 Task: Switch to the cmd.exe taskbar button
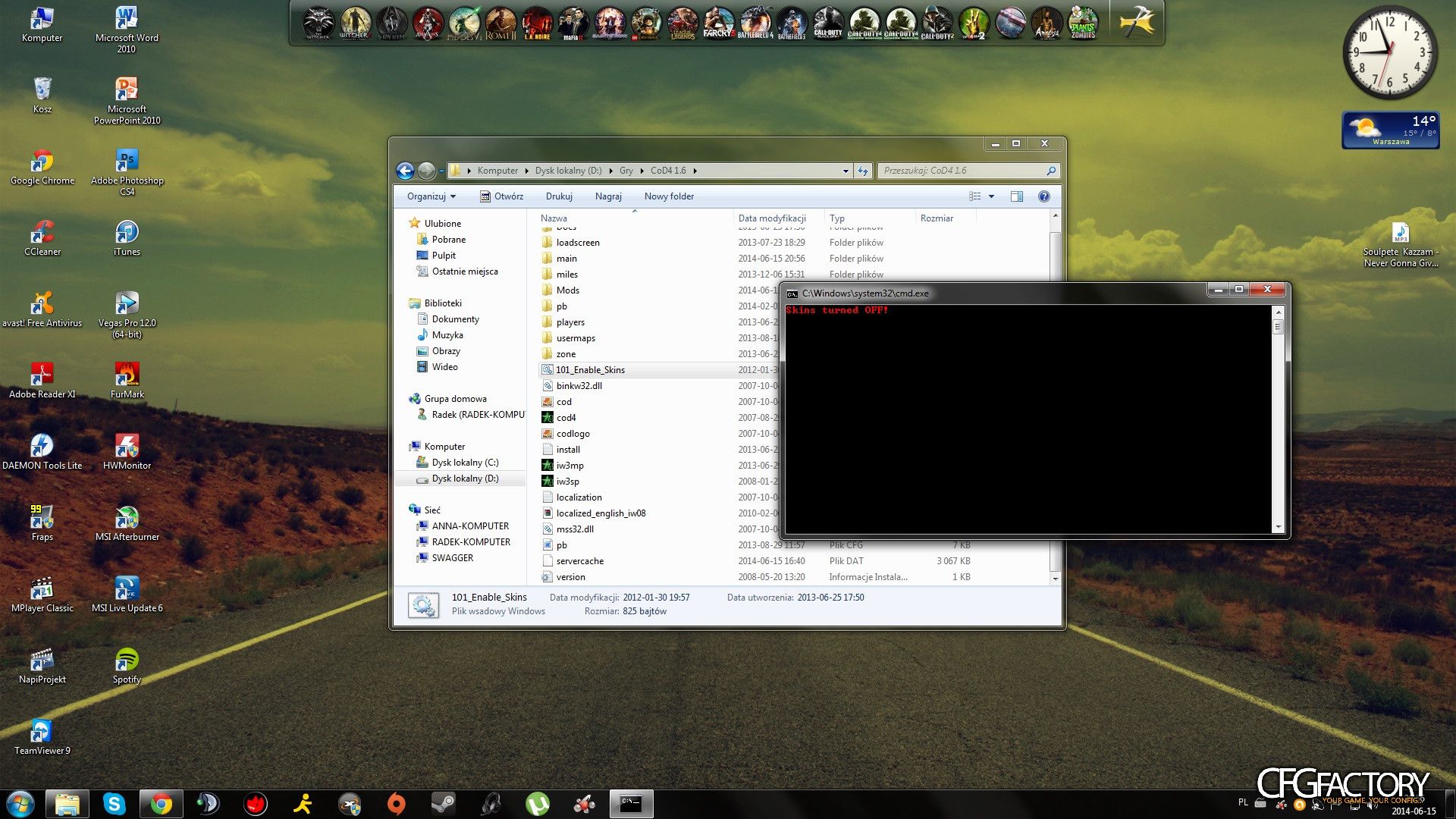coord(631,804)
